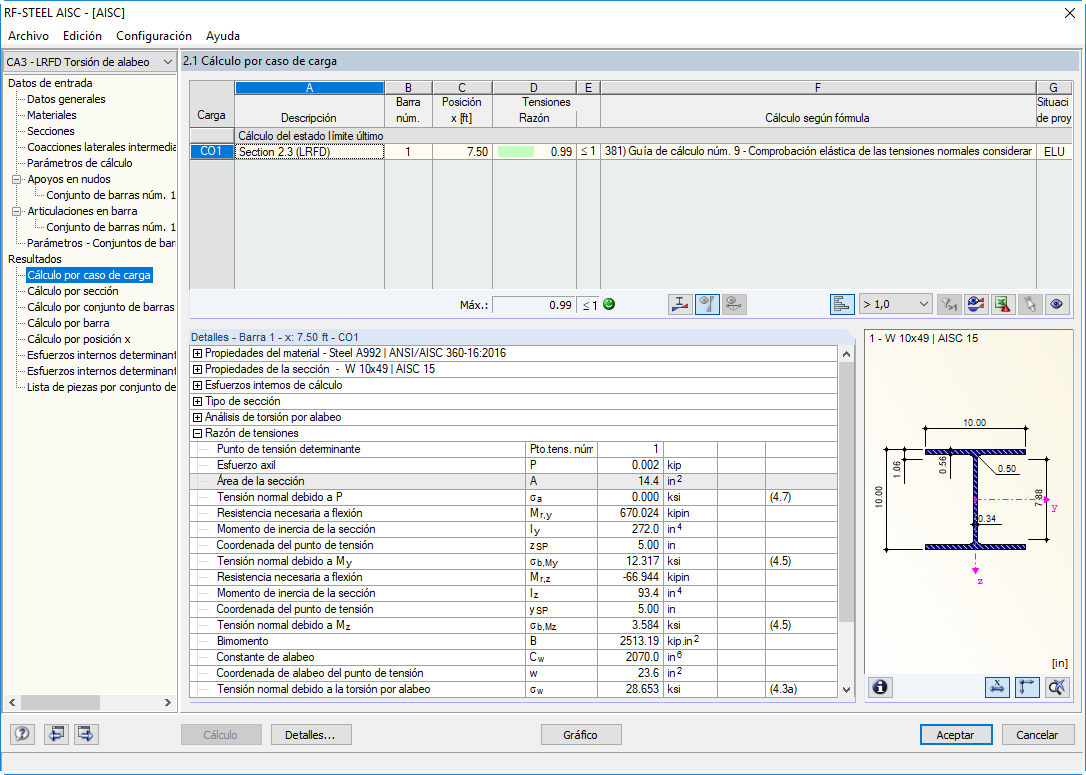The width and height of the screenshot is (1086, 775).
Task: Open the Edición menu
Action: (x=82, y=36)
